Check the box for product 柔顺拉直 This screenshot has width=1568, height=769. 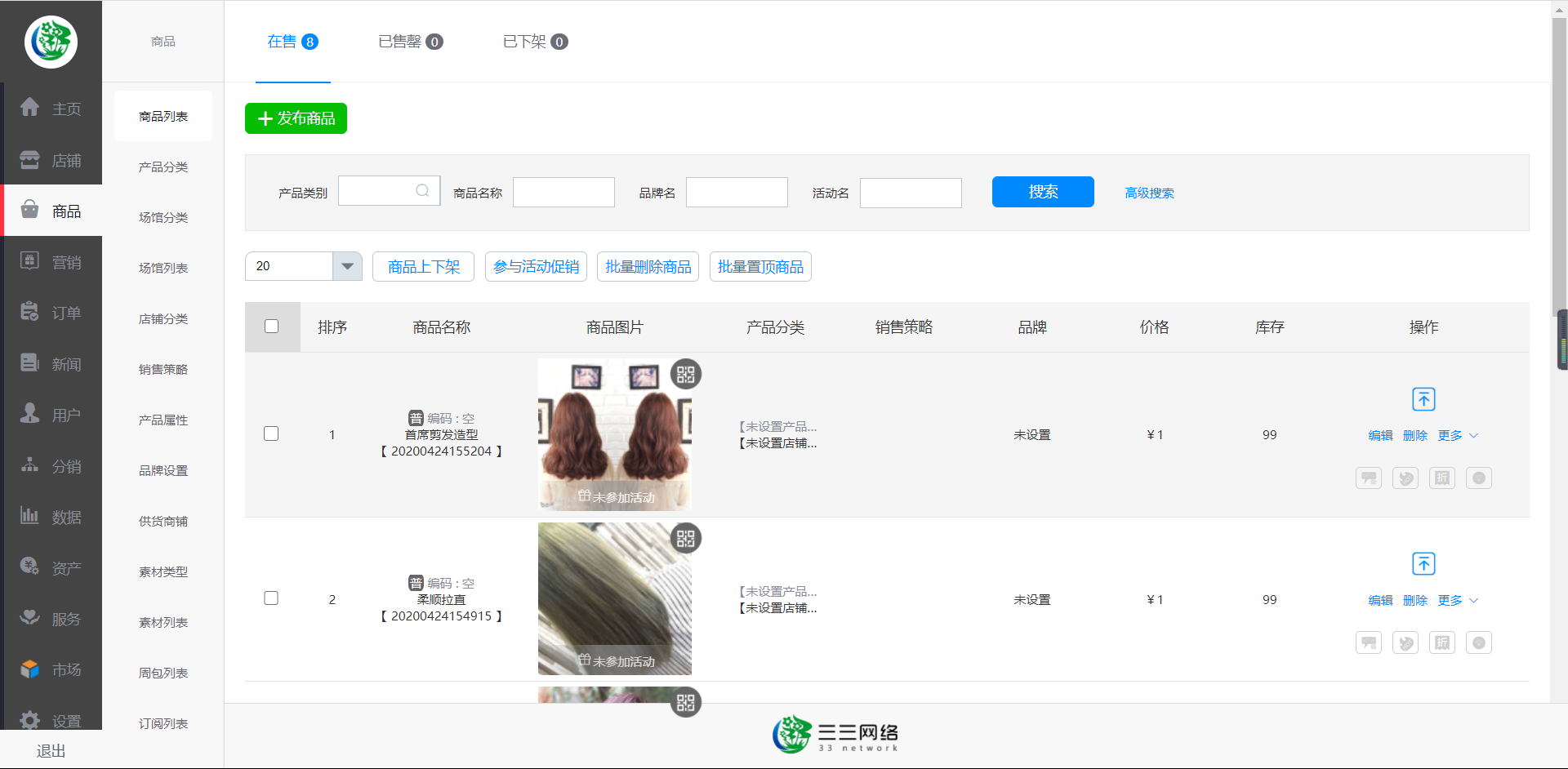pyautogui.click(x=272, y=598)
